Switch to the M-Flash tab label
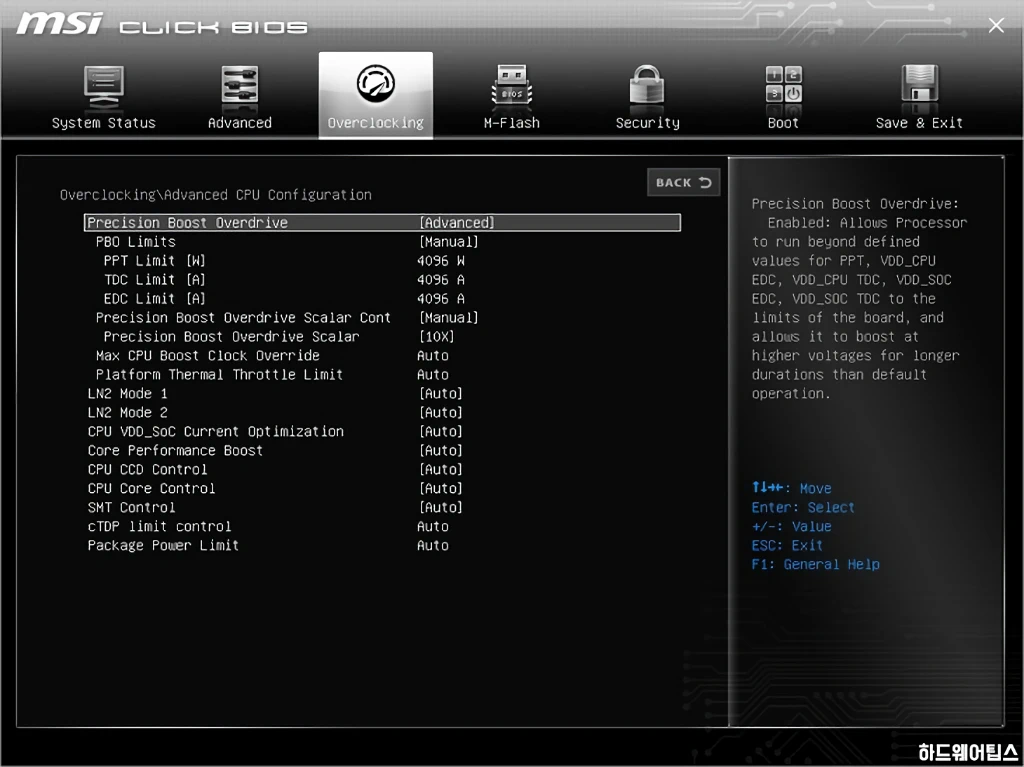1024x767 pixels. coord(511,123)
